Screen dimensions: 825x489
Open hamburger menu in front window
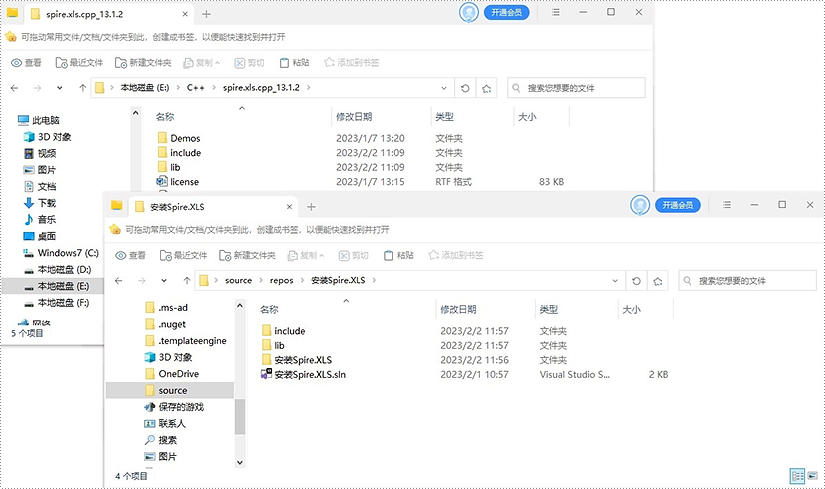pyautogui.click(x=727, y=205)
